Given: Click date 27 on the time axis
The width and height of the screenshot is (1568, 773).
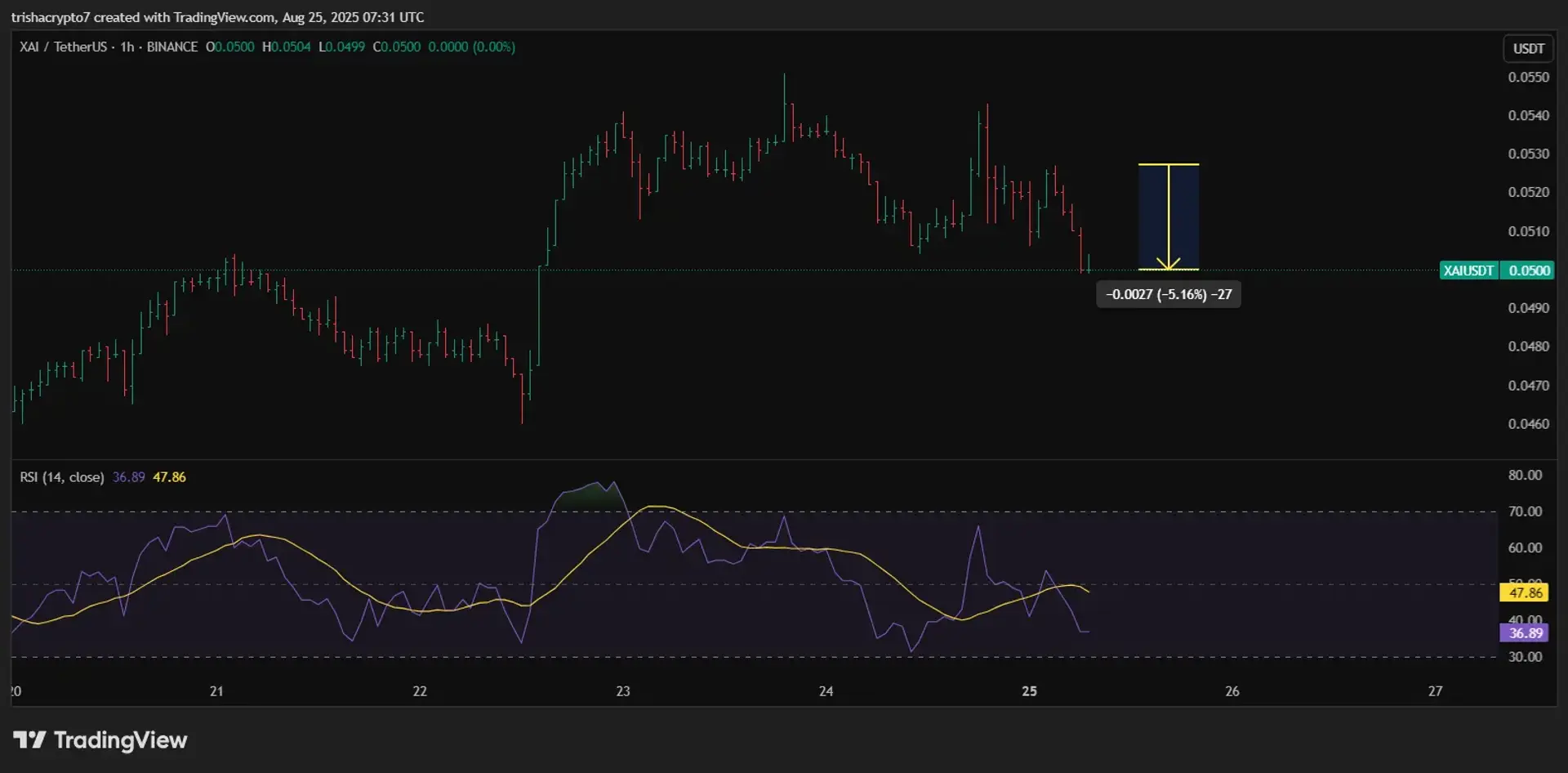Looking at the screenshot, I should (x=1436, y=691).
